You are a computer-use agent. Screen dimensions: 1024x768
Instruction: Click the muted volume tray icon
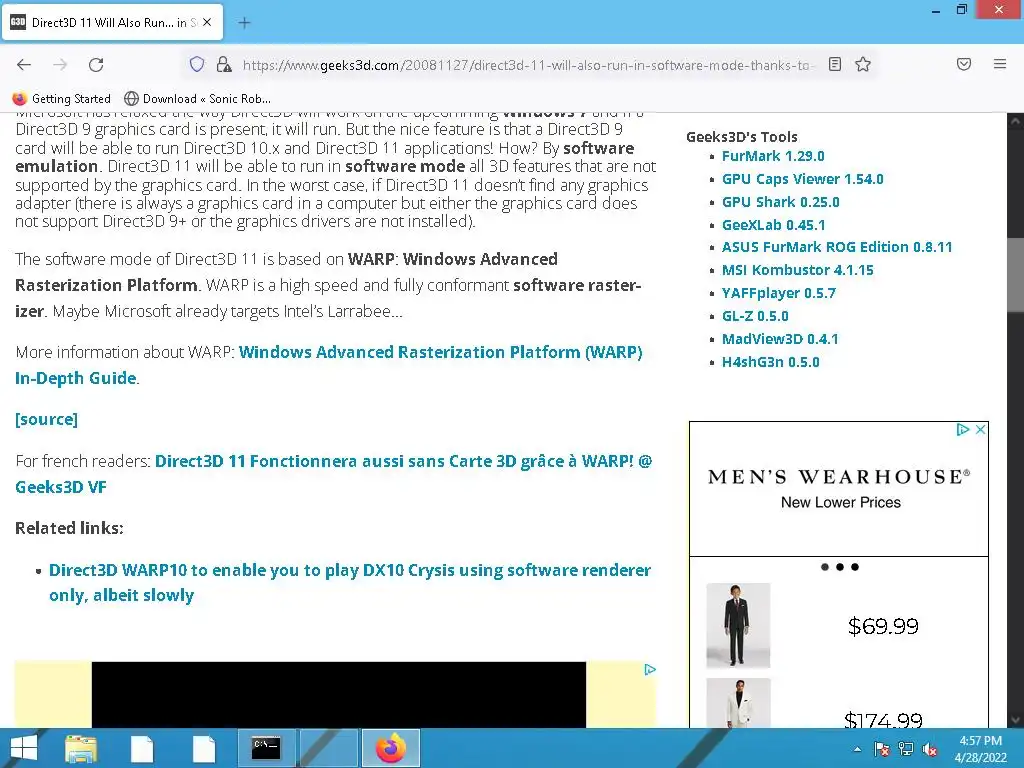point(930,749)
